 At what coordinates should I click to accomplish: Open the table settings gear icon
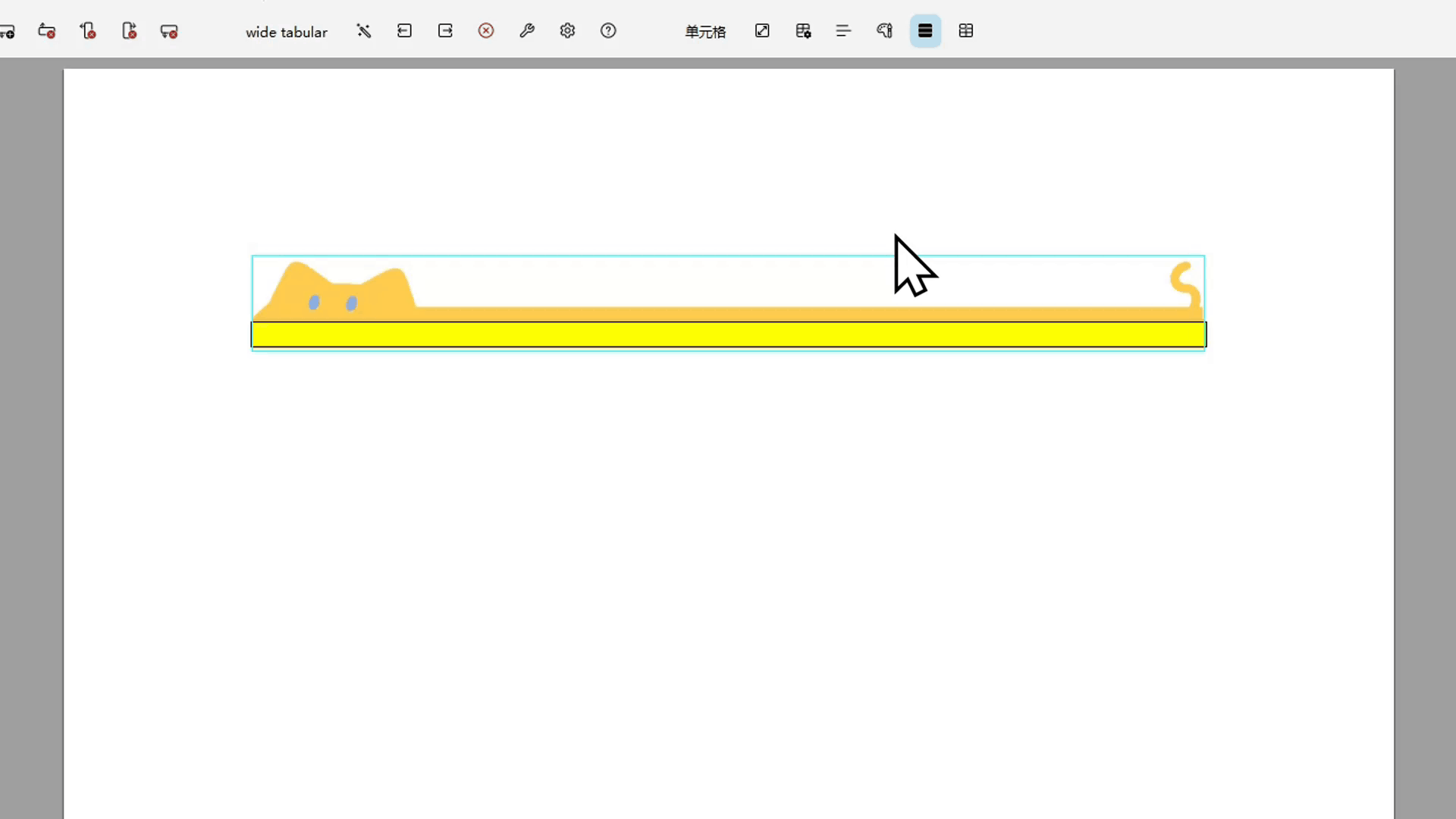coord(803,31)
